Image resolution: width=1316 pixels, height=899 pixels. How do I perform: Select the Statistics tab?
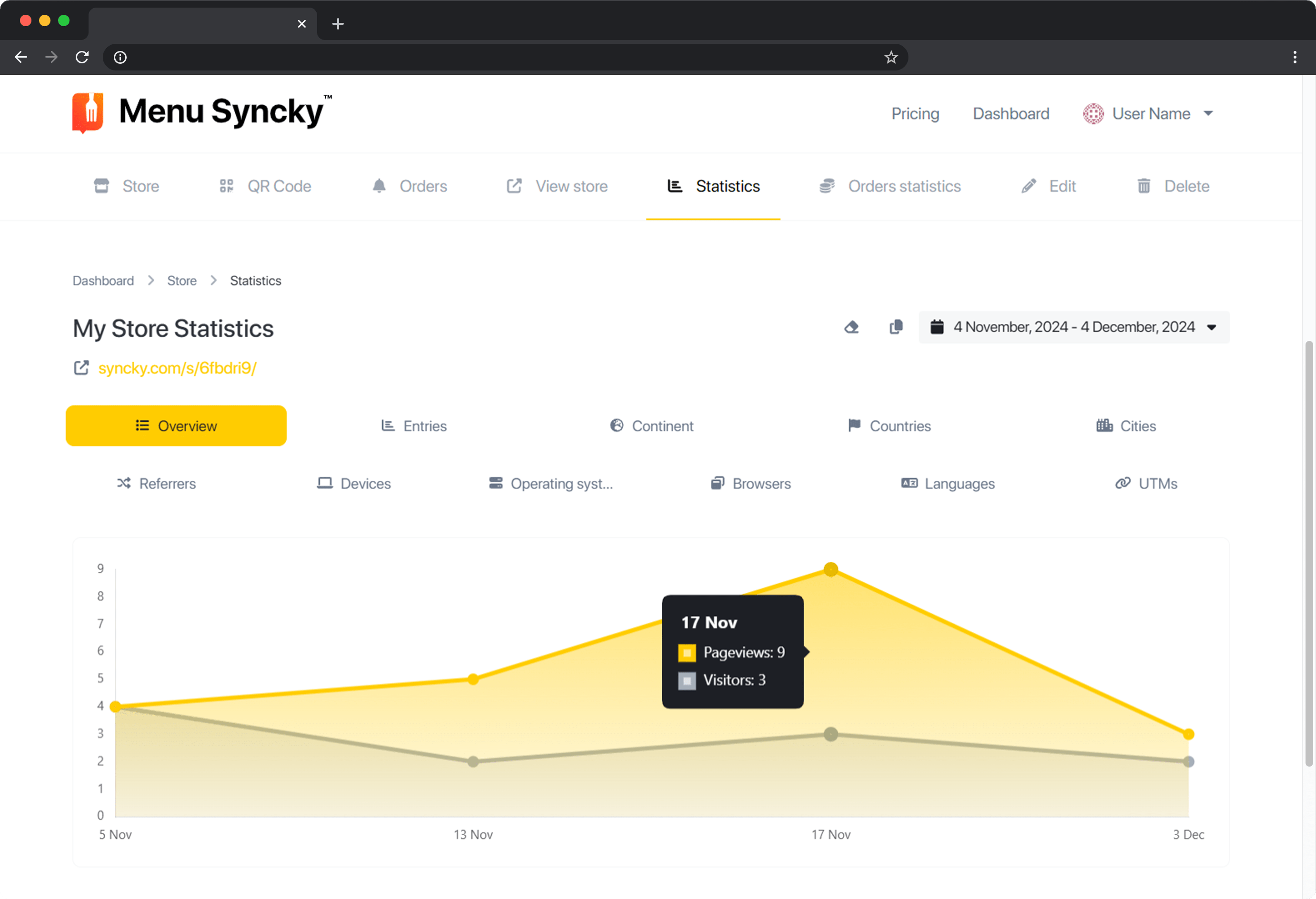tap(713, 186)
